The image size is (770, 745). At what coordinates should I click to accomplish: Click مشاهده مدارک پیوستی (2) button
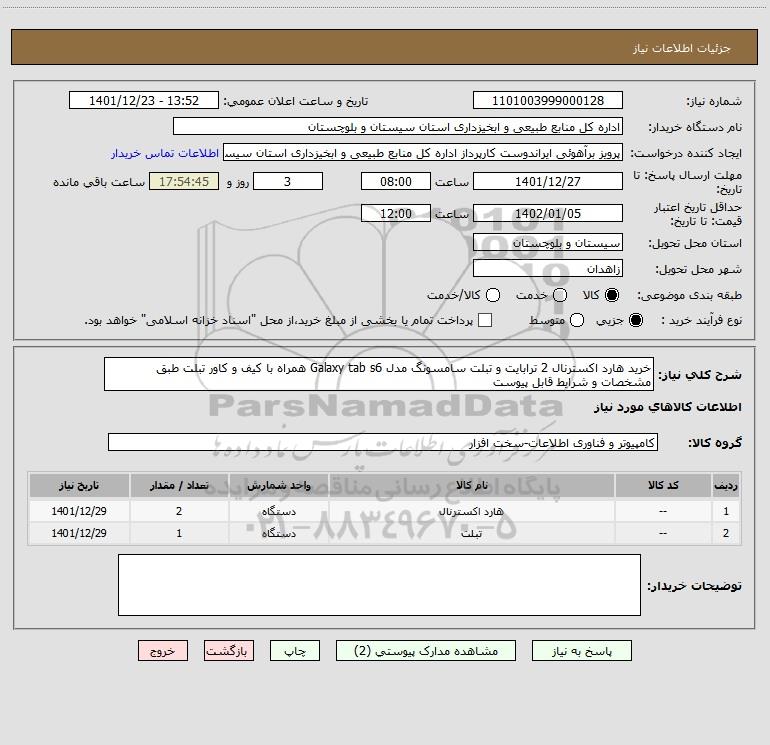pyautogui.click(x=426, y=651)
